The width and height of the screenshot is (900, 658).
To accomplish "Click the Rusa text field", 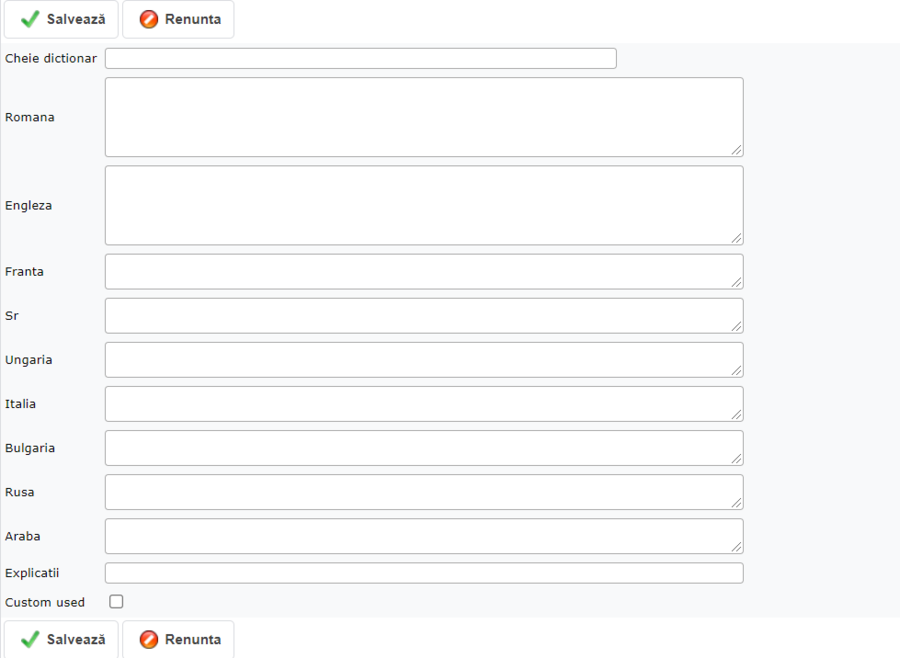I will [x=423, y=491].
